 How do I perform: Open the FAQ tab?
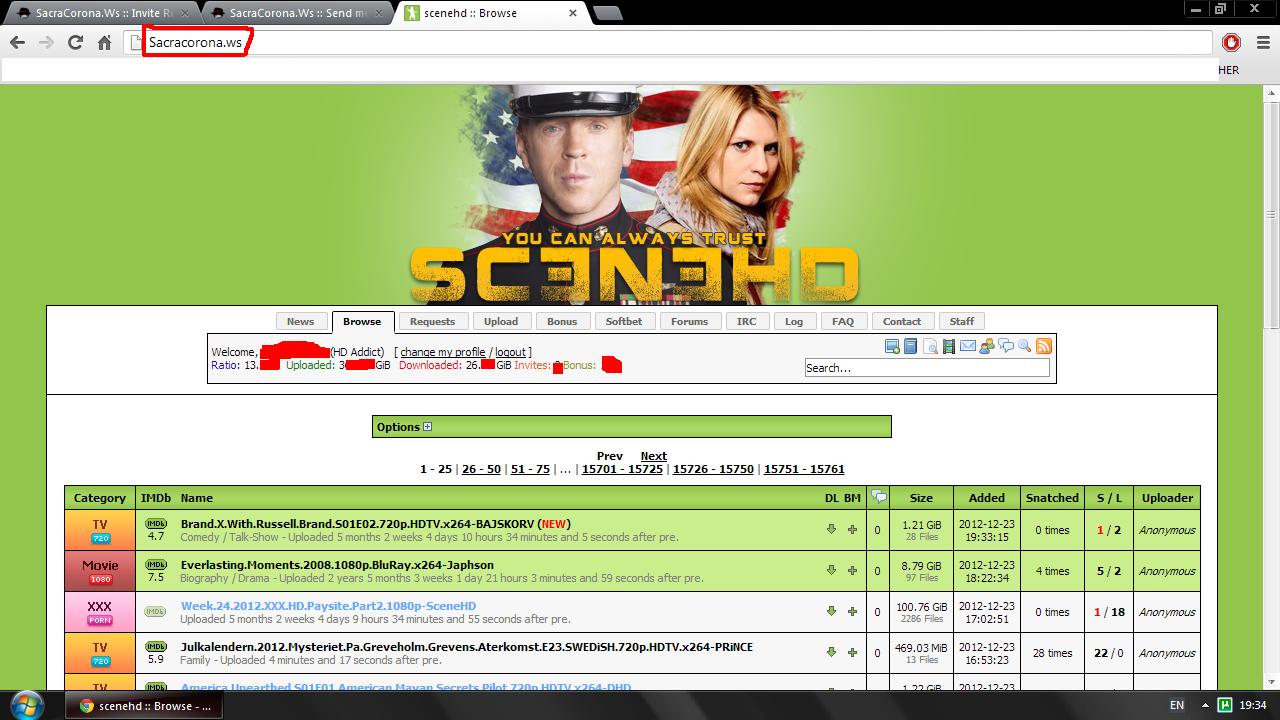843,321
